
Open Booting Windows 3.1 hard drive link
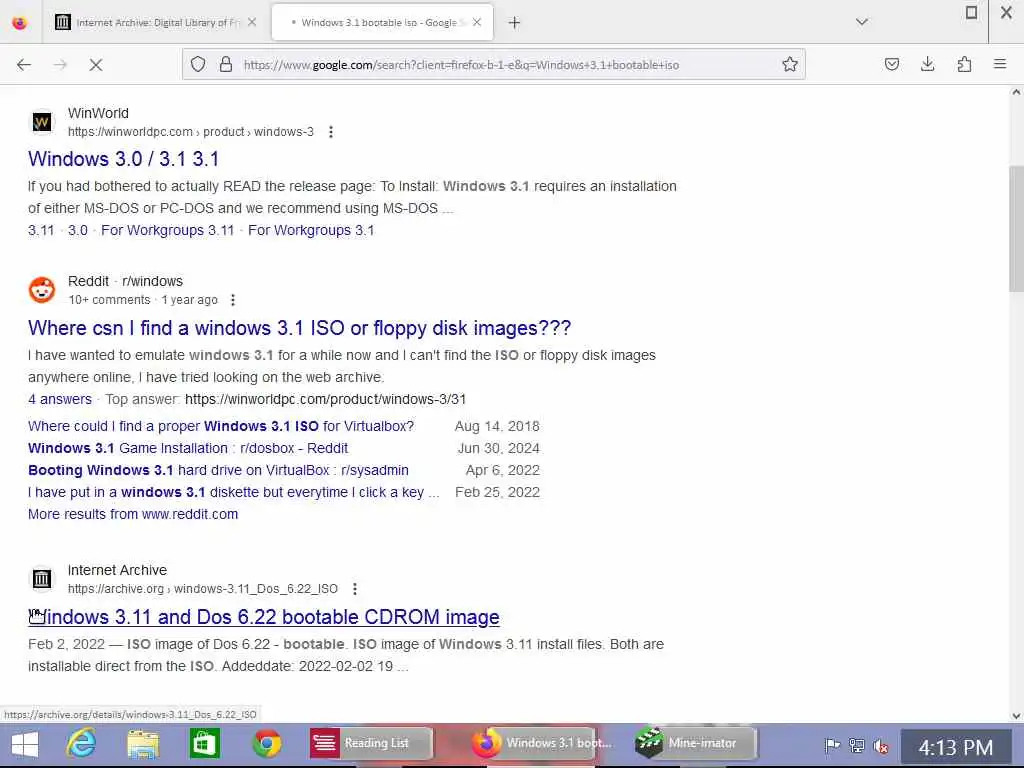(218, 470)
